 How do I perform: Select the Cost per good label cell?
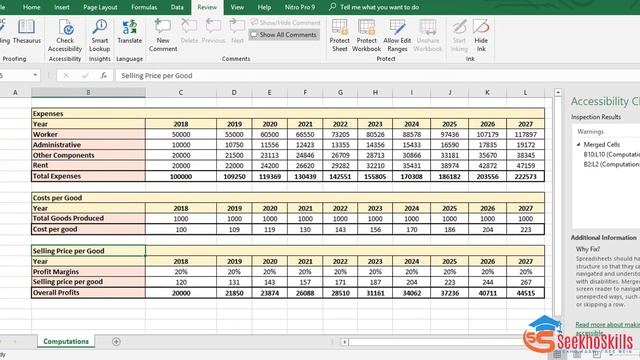[88, 229]
